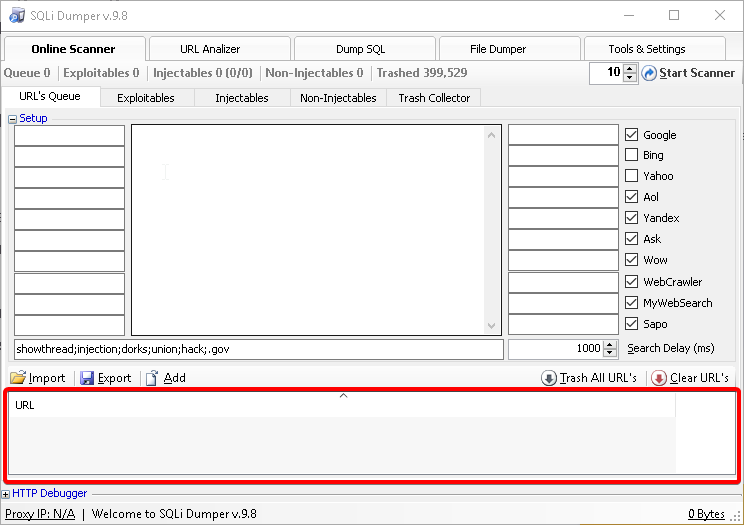Viewport: 744px width, 525px height.
Task: Click the SQLi Dumper title bar icon
Action: 17,15
